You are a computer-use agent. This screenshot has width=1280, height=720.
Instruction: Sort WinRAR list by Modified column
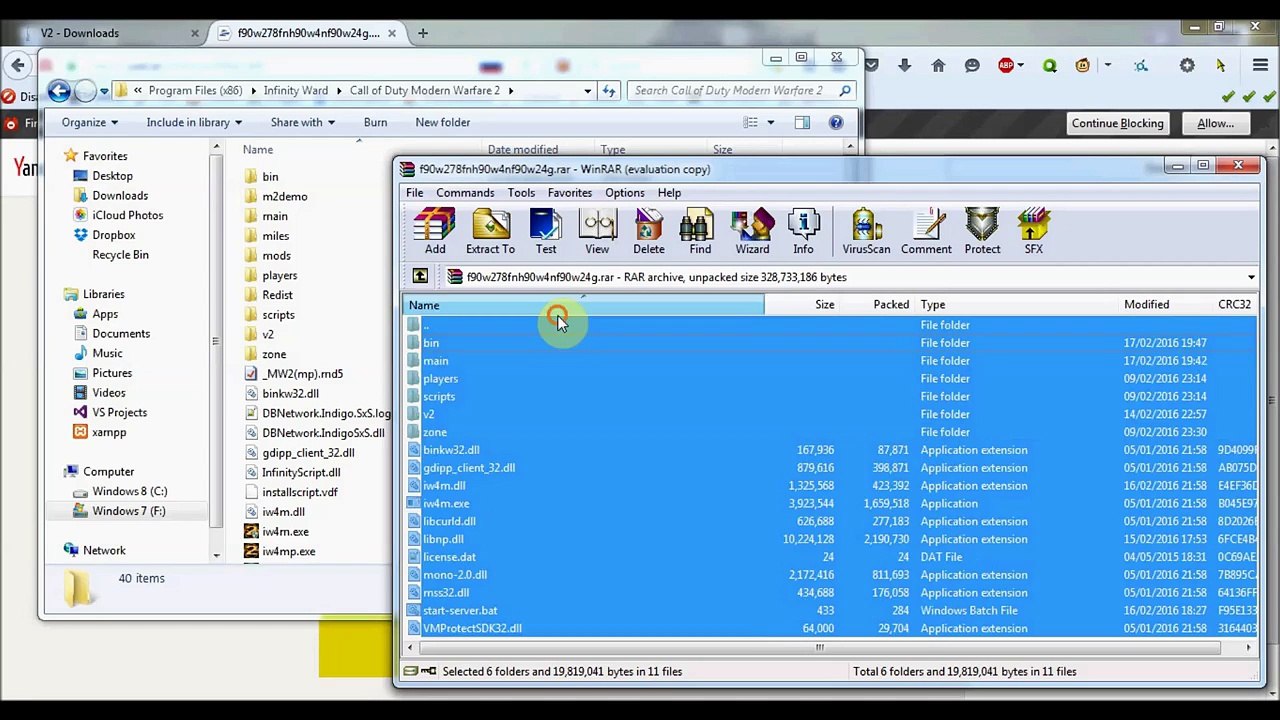tap(1146, 305)
